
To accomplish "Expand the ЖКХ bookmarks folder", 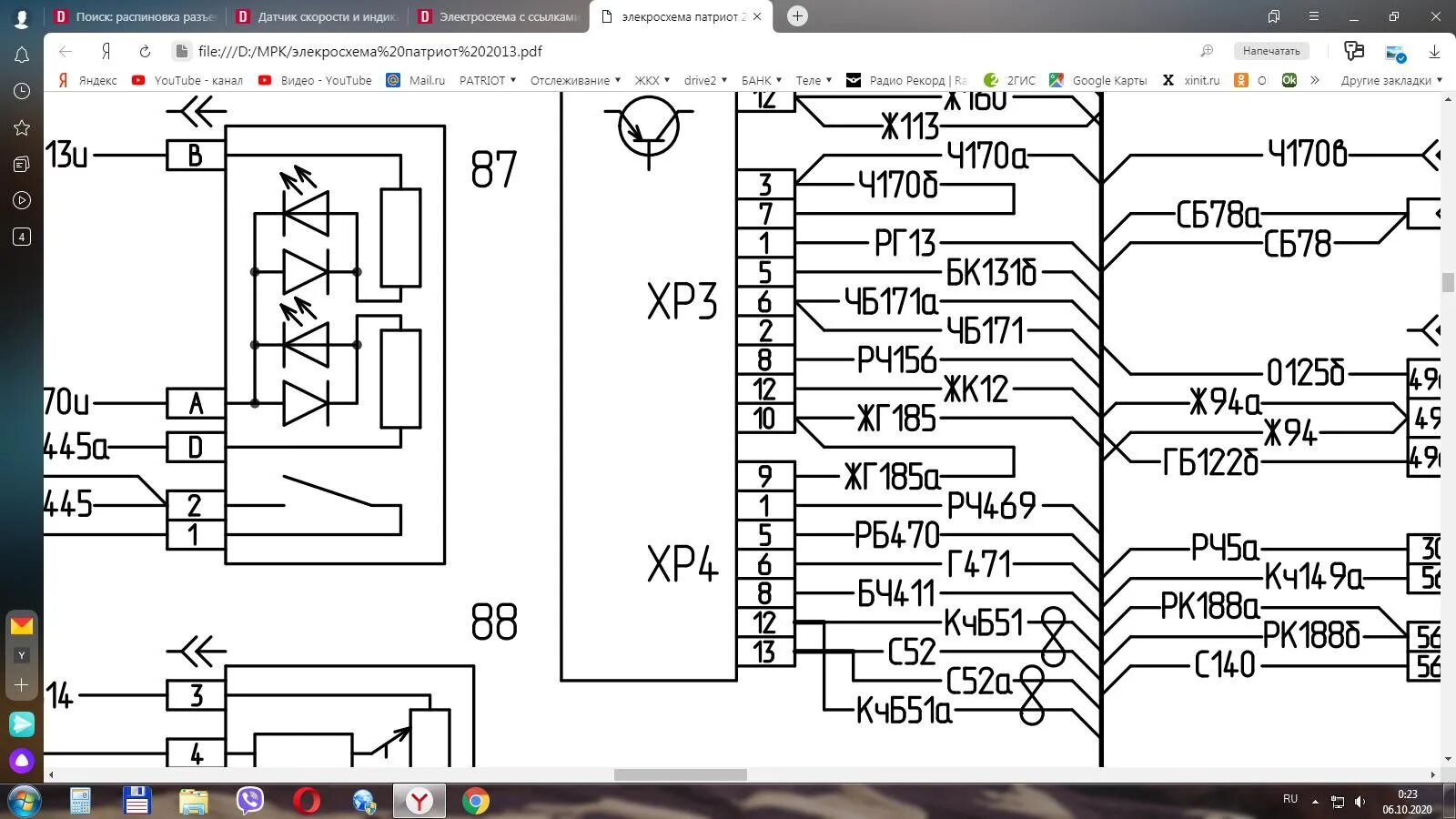I will tap(652, 80).
